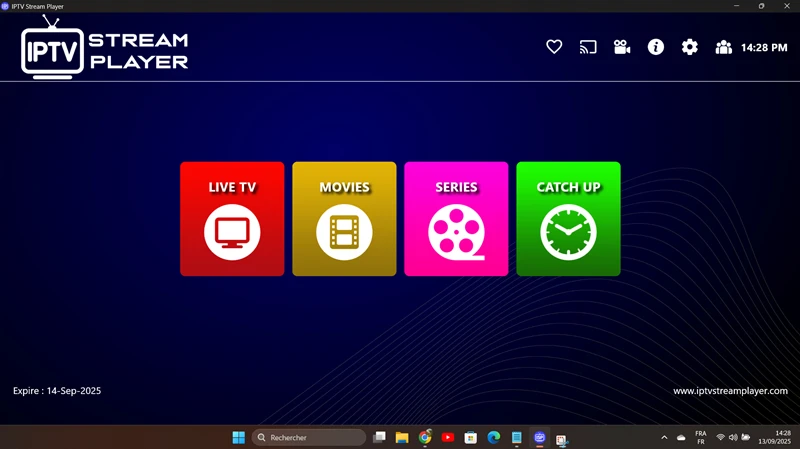Open the Movies tile

(344, 219)
